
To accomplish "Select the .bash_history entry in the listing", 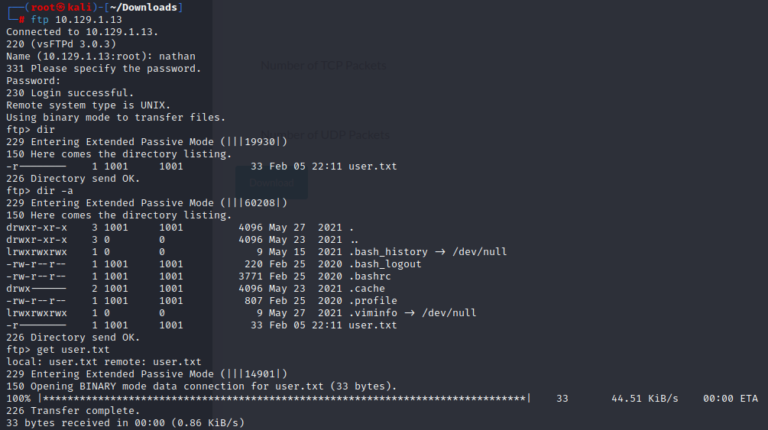I will [x=386, y=251].
